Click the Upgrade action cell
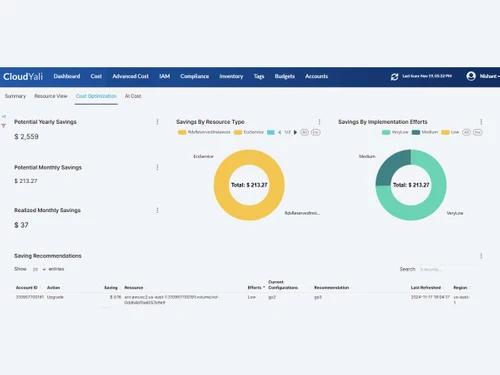Viewport: 500px width, 375px height. (55, 297)
